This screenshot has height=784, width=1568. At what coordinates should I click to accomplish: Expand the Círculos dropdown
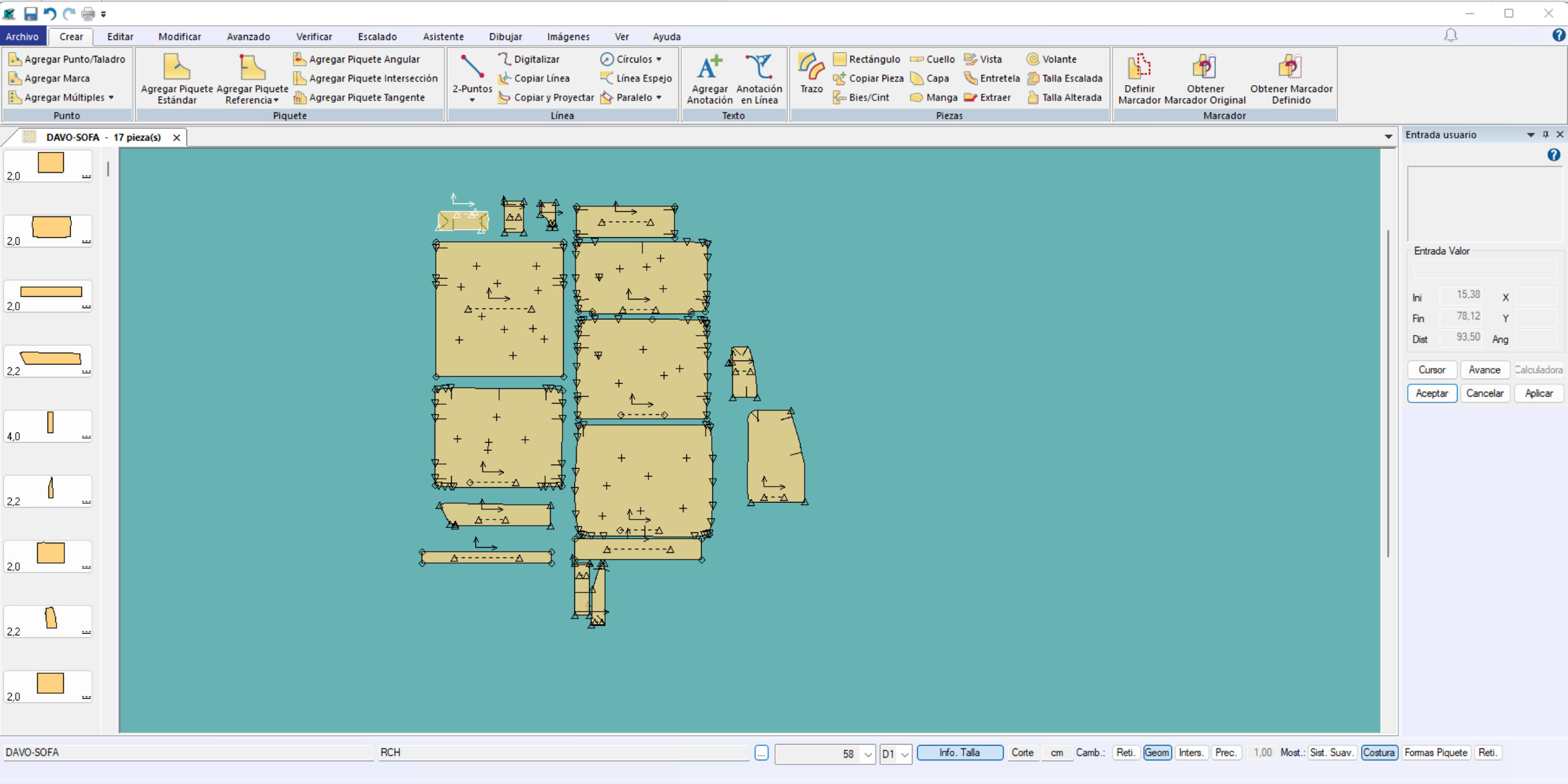coord(659,59)
